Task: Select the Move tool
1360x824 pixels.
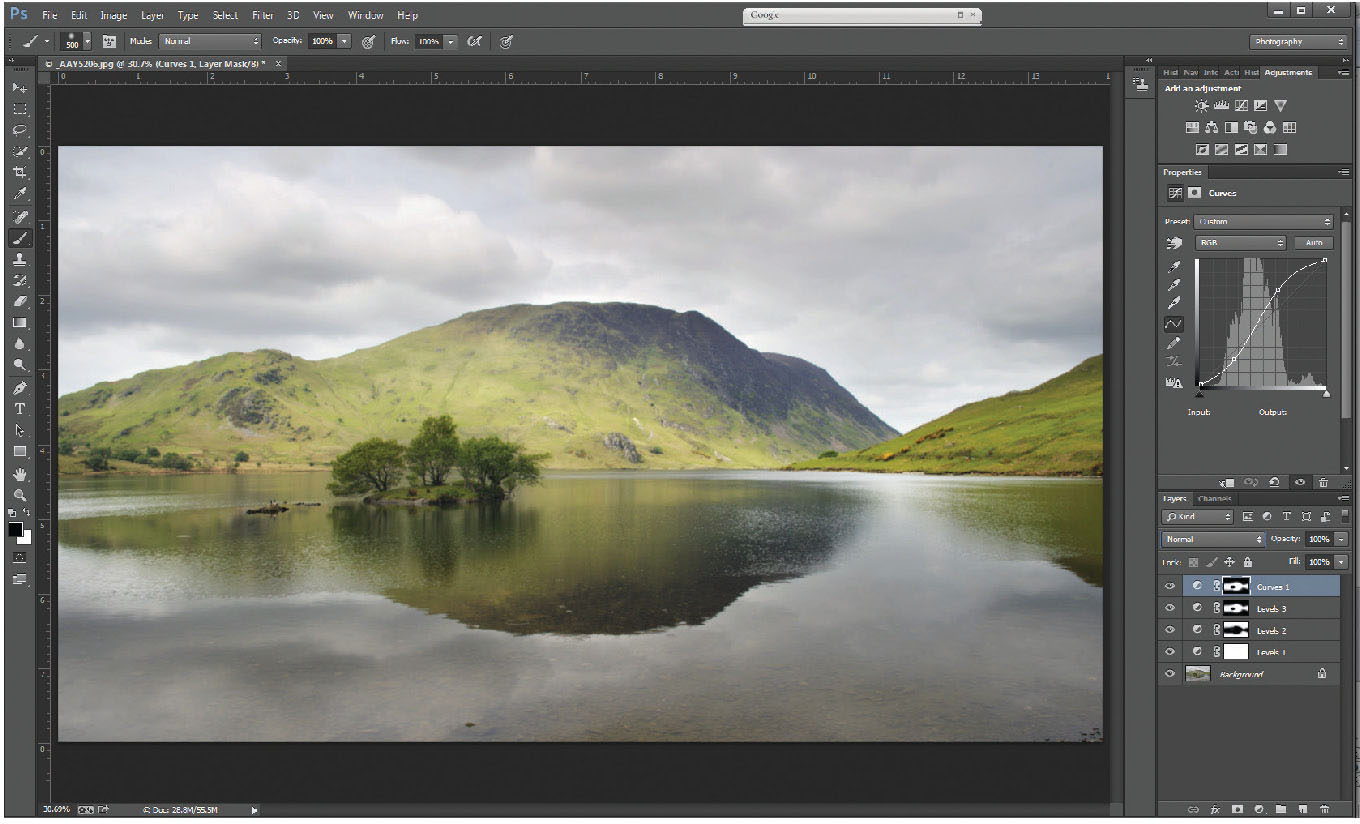Action: pos(20,88)
